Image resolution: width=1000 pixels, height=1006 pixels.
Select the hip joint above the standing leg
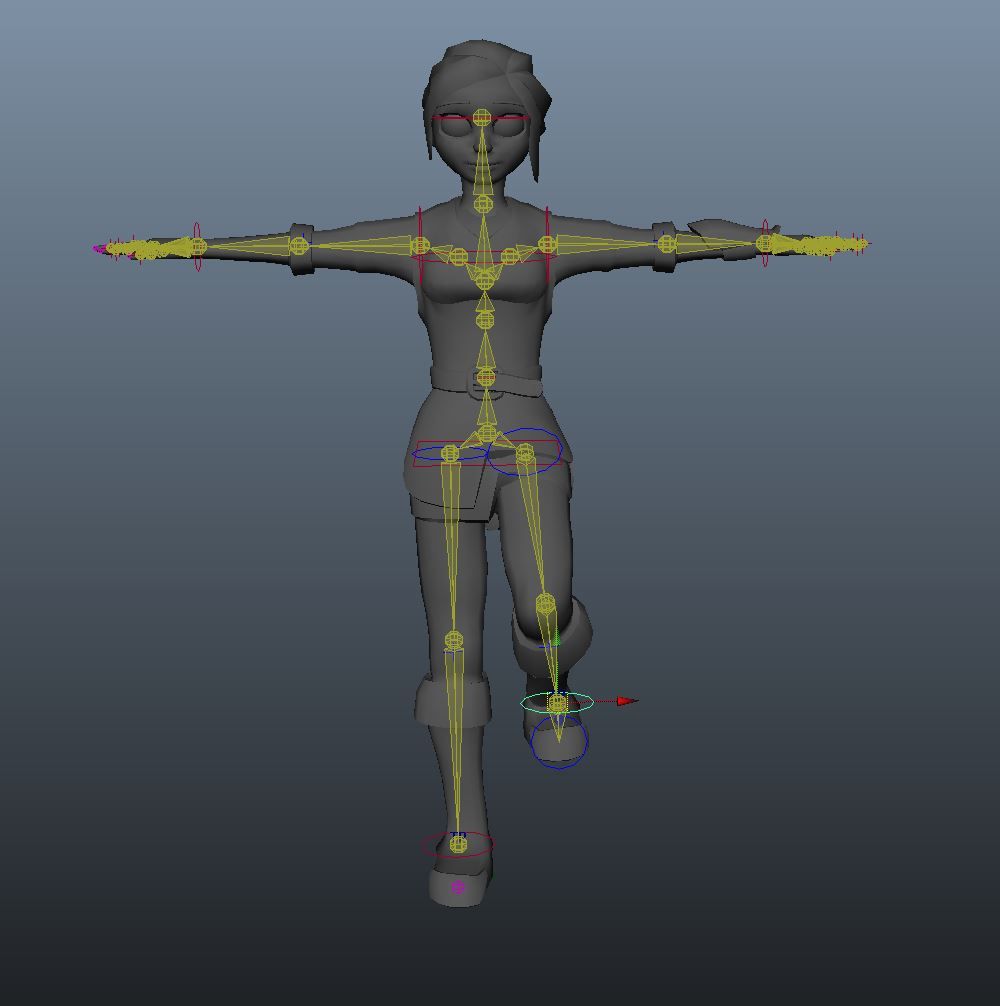pos(450,454)
